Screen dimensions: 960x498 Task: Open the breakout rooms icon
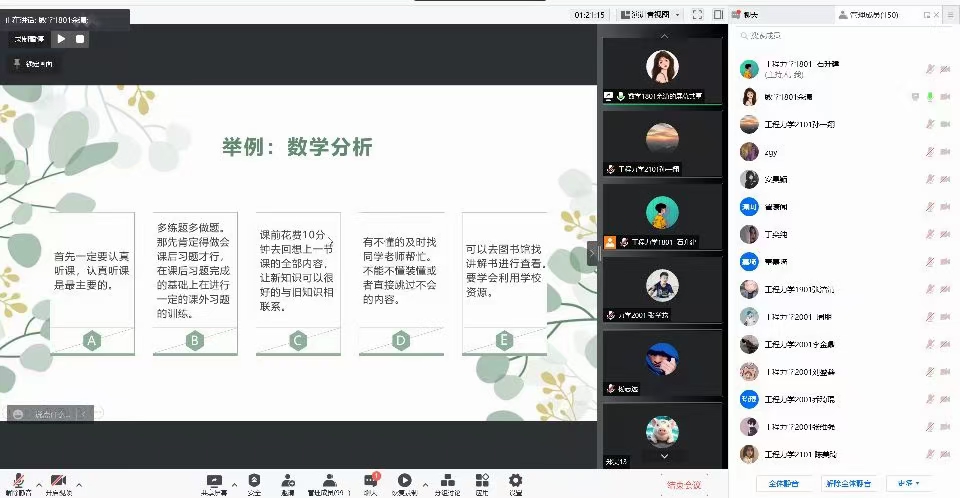coord(446,481)
